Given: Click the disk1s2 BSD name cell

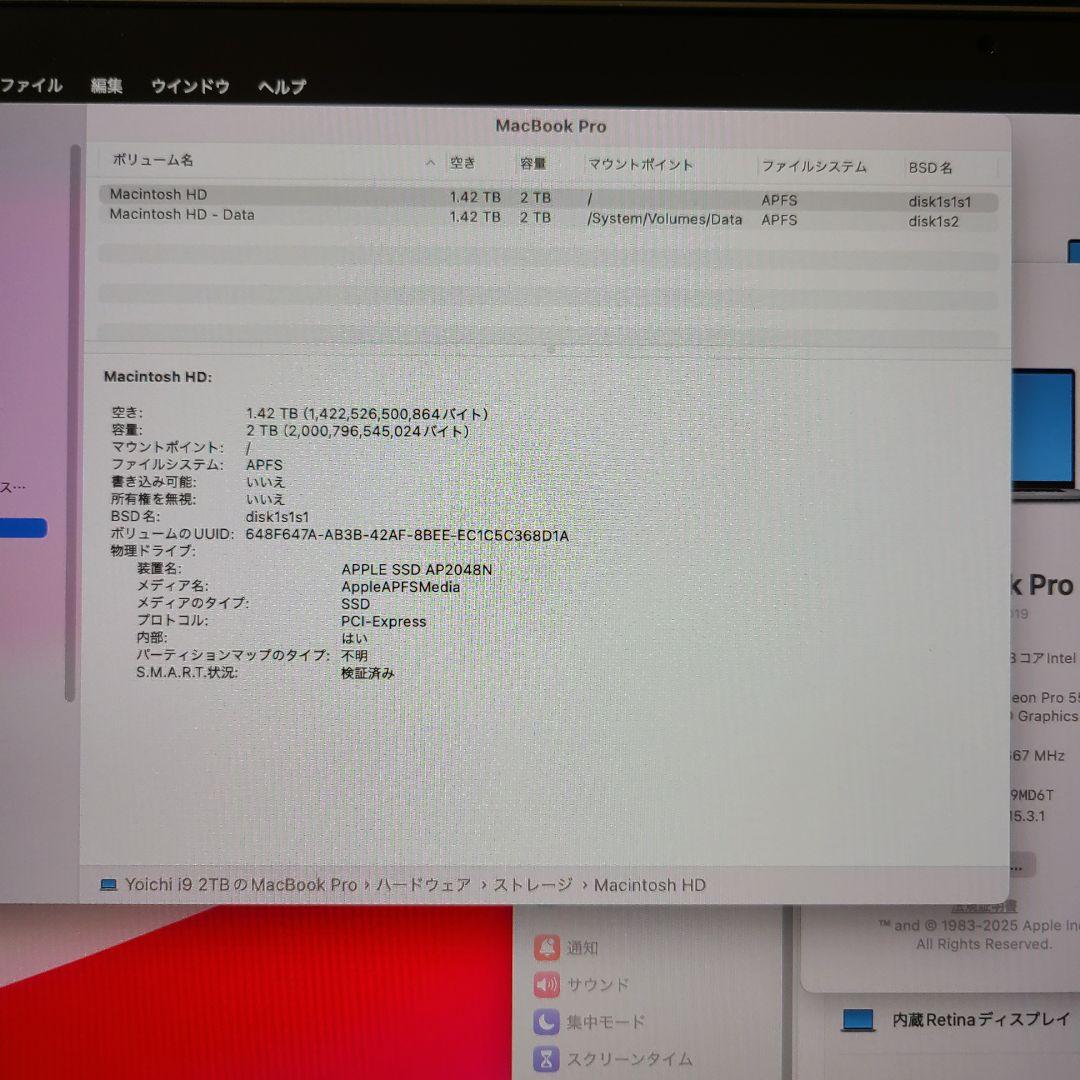Looking at the screenshot, I should click(x=933, y=221).
